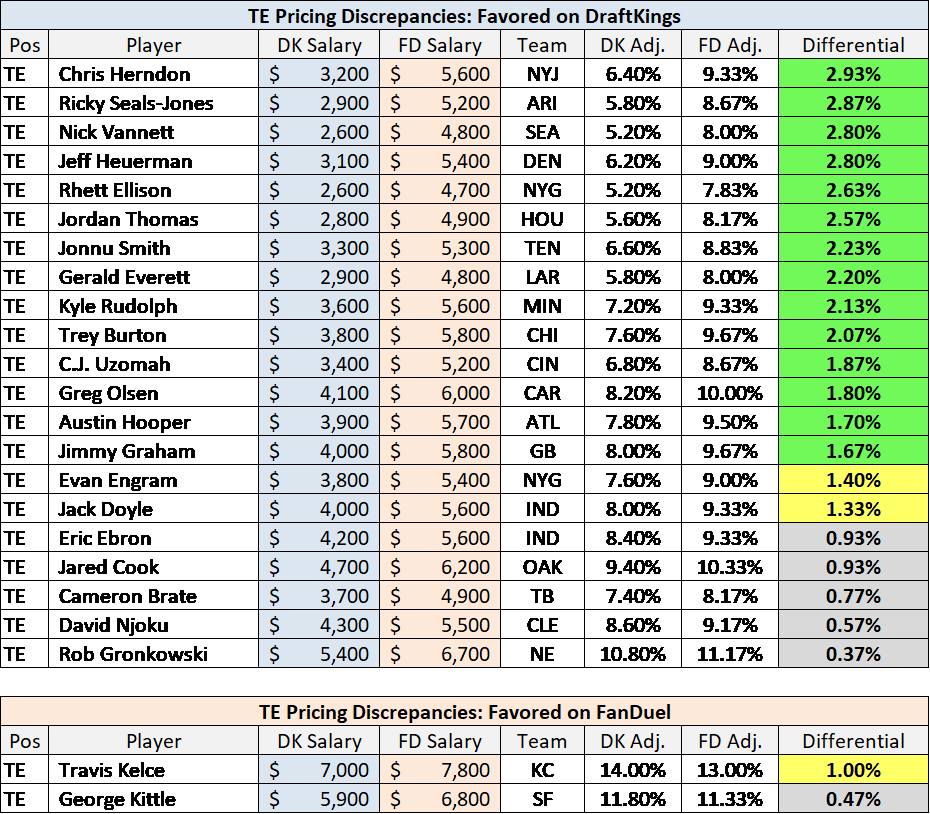Image resolution: width=930 pixels, height=814 pixels.
Task: Click on Trey Burton's name
Action: pos(112,335)
